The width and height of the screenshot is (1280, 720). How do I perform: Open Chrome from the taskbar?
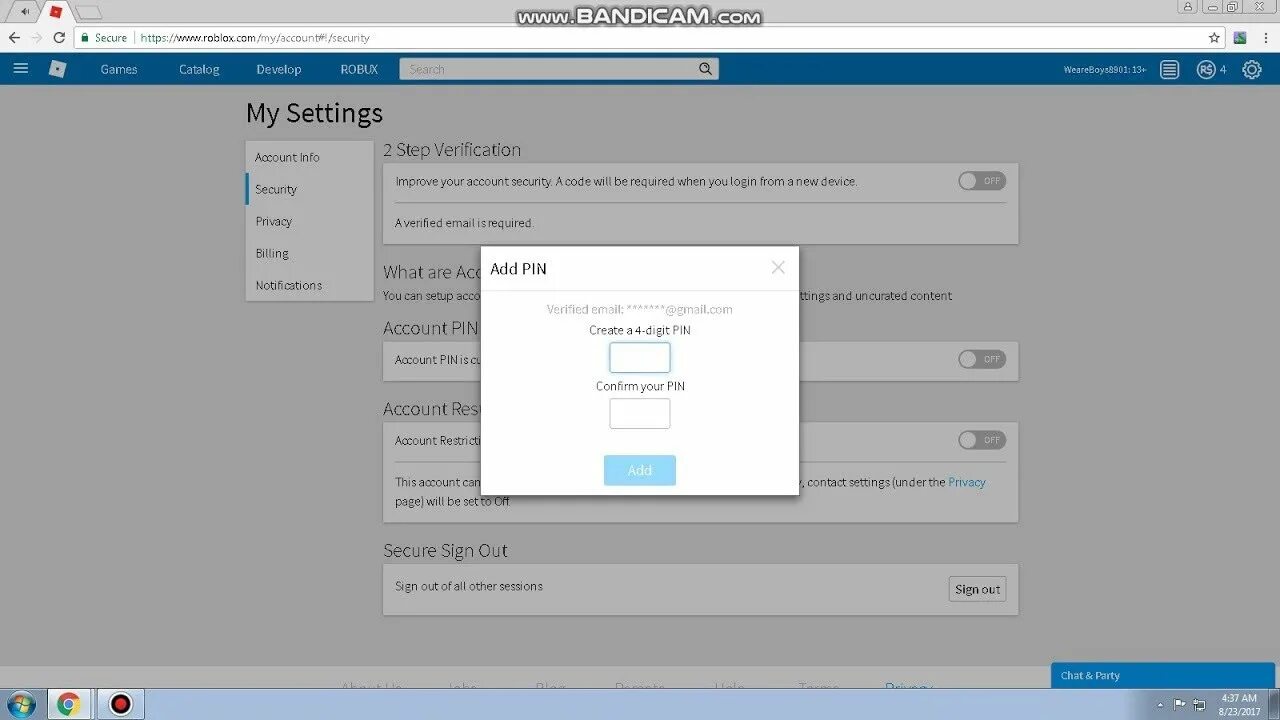[x=68, y=704]
